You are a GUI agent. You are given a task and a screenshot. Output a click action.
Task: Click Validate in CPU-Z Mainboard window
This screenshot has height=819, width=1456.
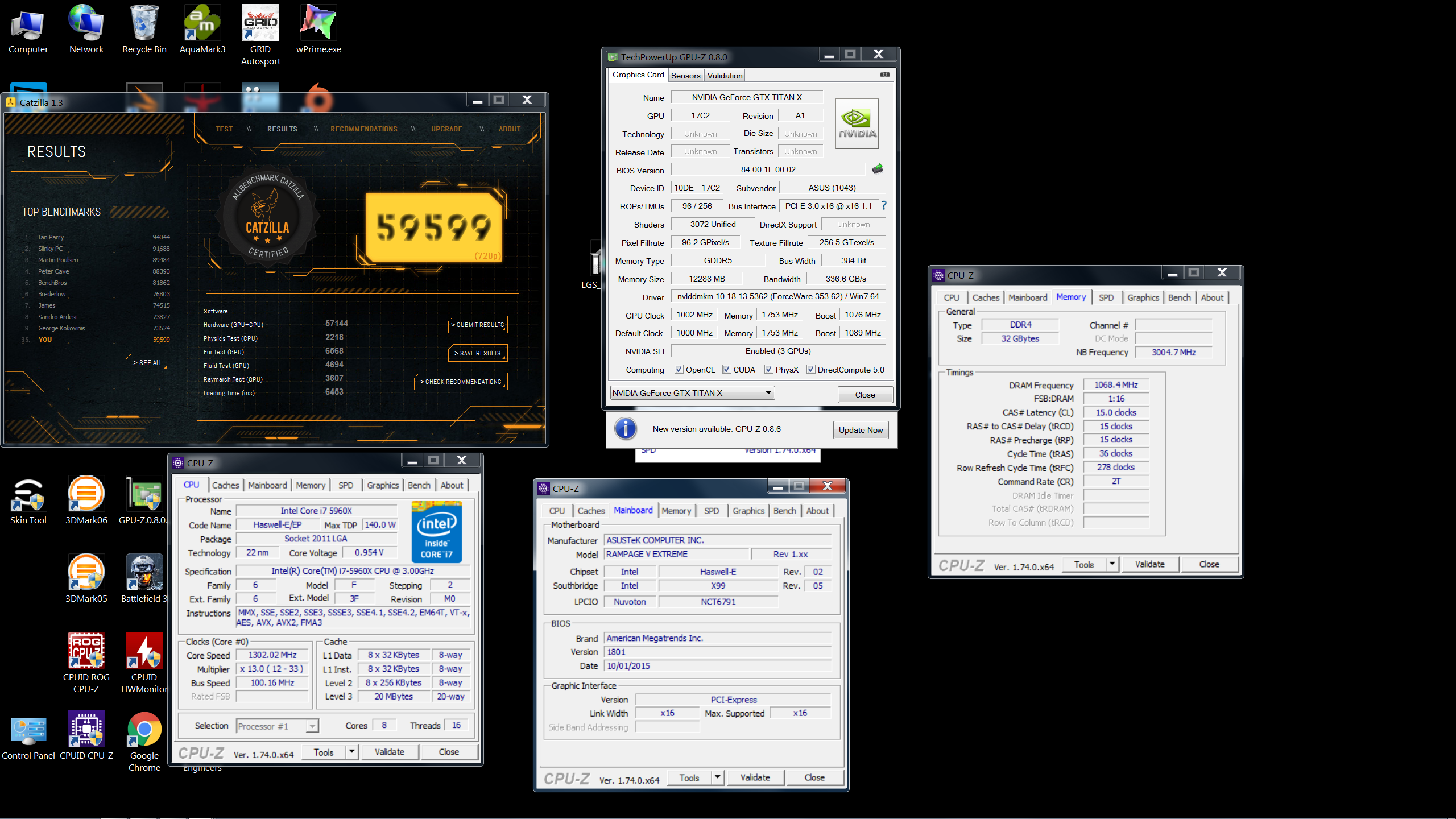[x=755, y=777]
